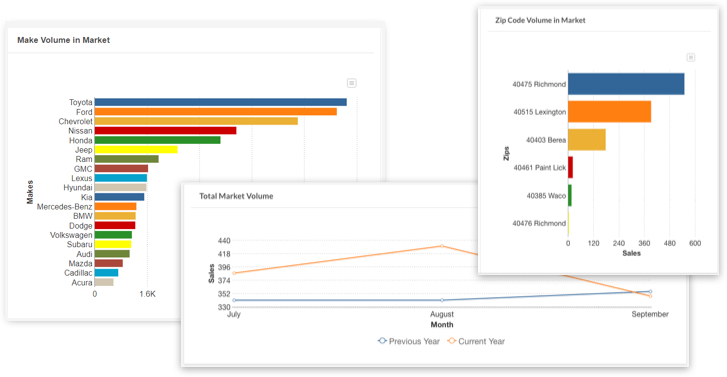
Task: Select the September Previous Year data point
Action: click(650, 292)
